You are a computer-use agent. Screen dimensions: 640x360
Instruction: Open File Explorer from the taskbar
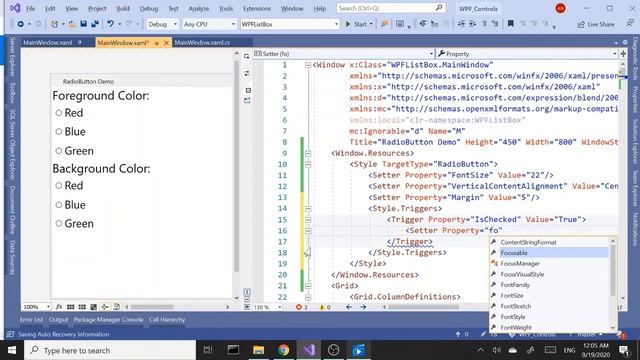coord(258,350)
